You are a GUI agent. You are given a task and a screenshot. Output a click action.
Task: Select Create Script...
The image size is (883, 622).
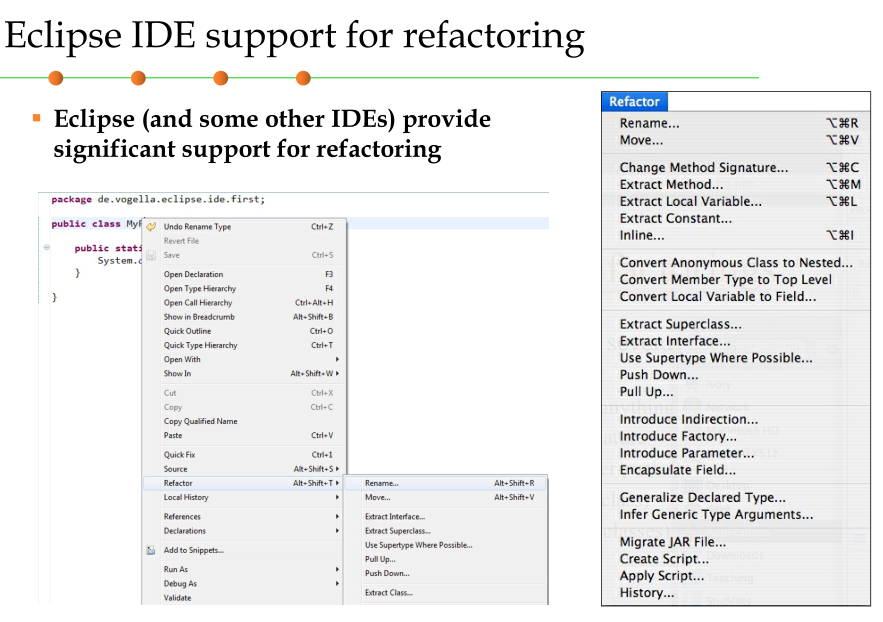pyautogui.click(x=736, y=559)
